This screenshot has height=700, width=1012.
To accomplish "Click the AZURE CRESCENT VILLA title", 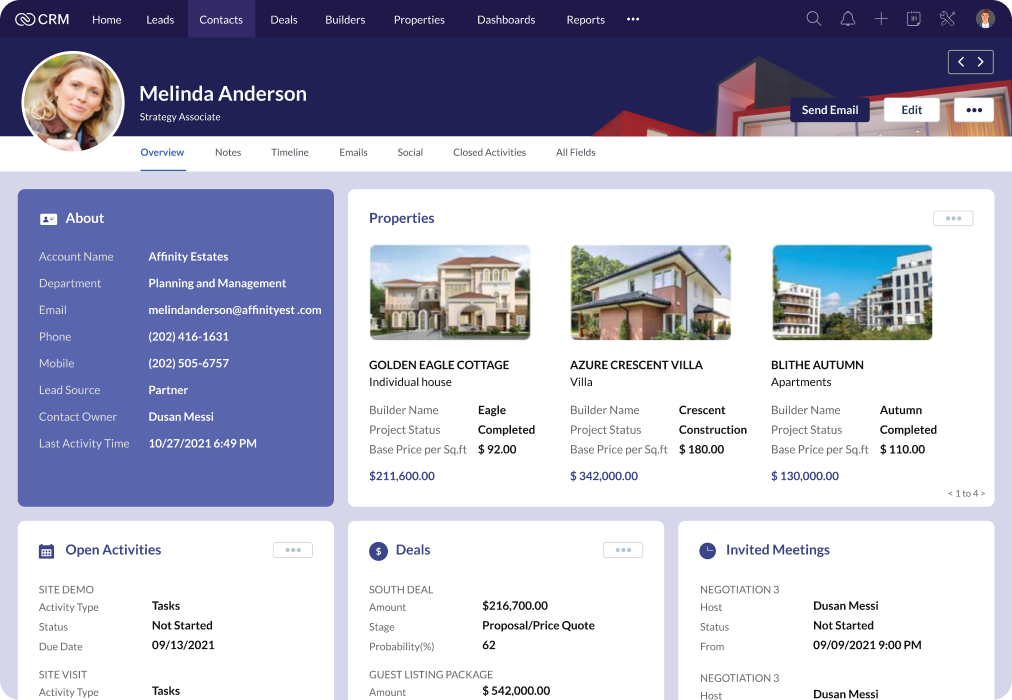I will [x=636, y=365].
